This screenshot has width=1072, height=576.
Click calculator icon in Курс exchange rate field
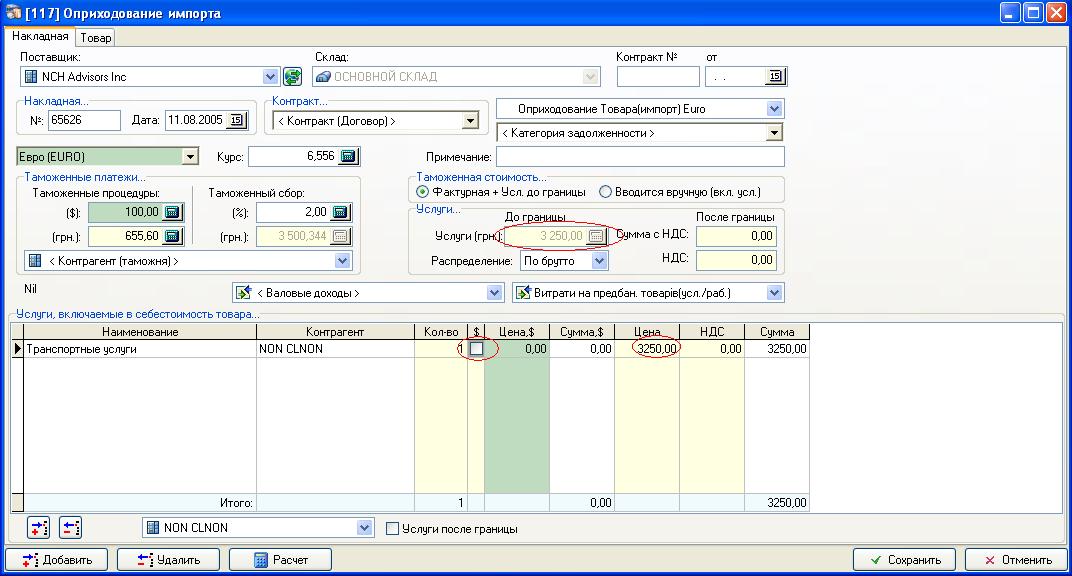tap(348, 157)
